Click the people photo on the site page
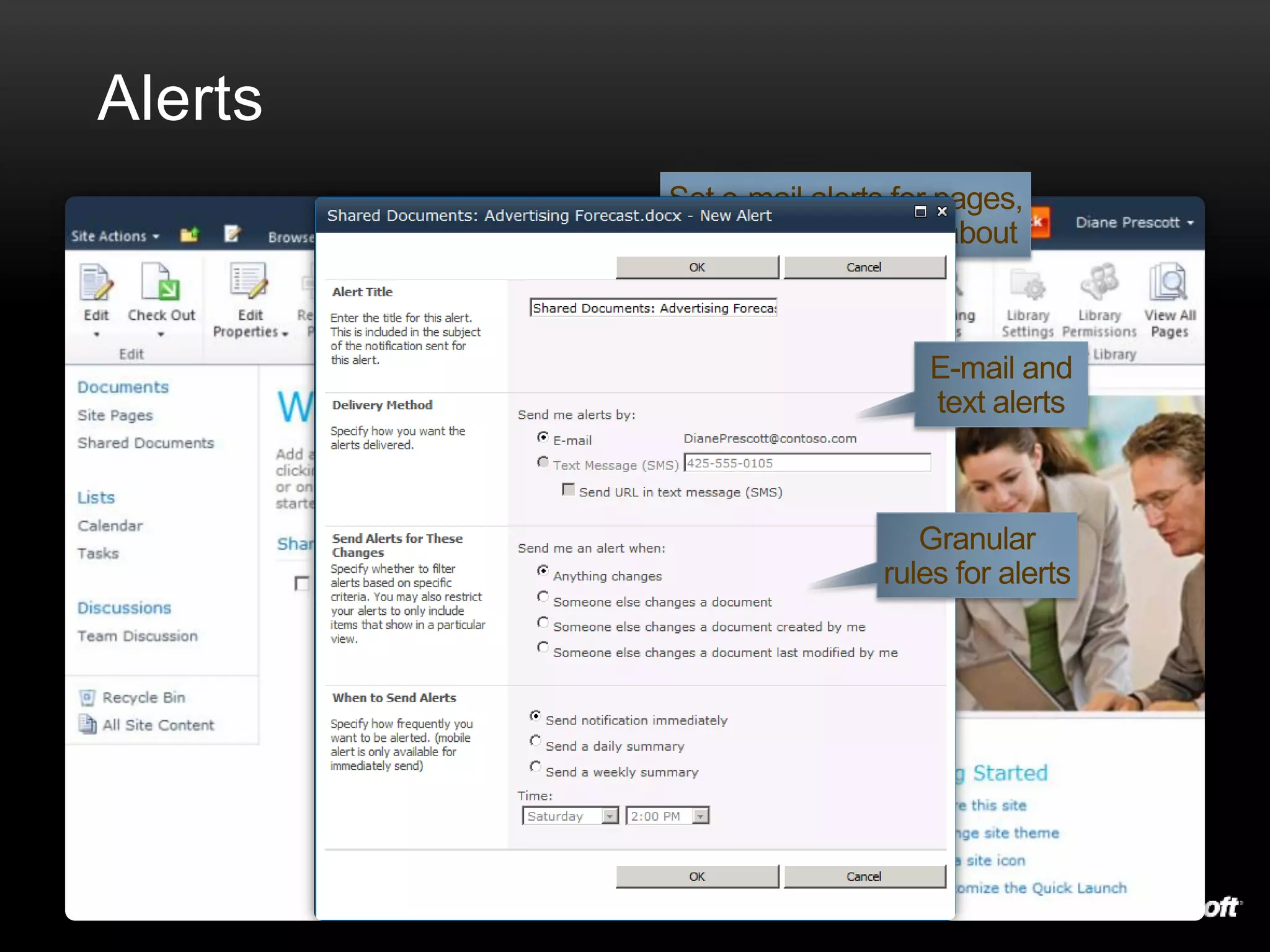 click(1080, 553)
